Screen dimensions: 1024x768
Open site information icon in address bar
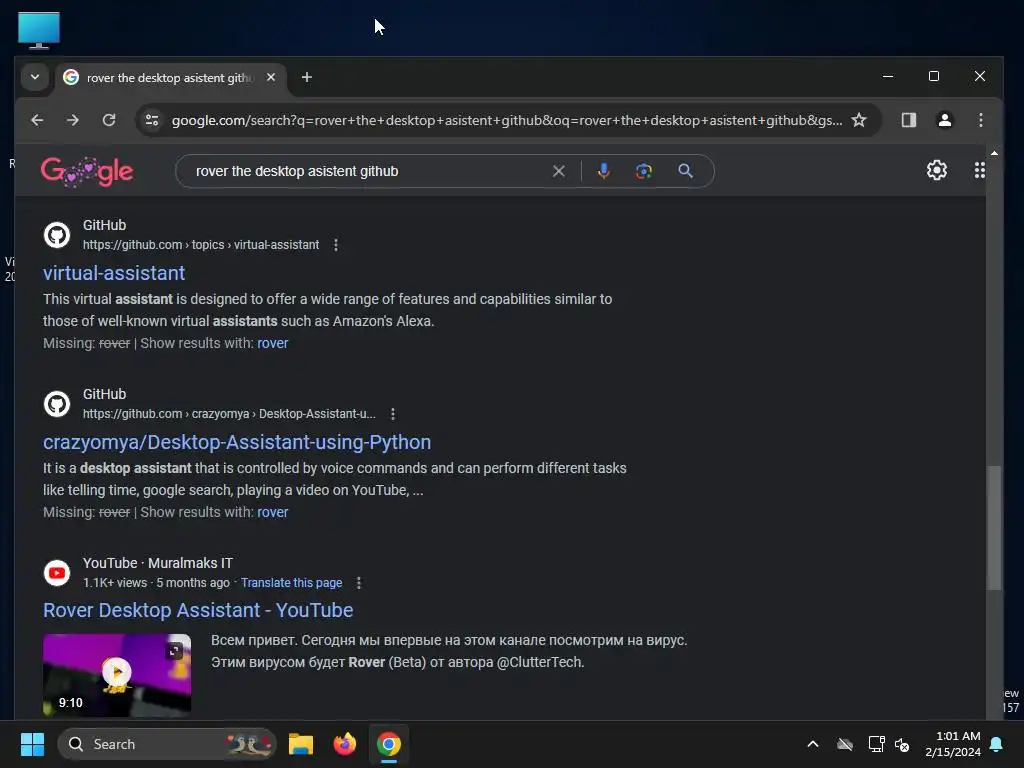(152, 120)
